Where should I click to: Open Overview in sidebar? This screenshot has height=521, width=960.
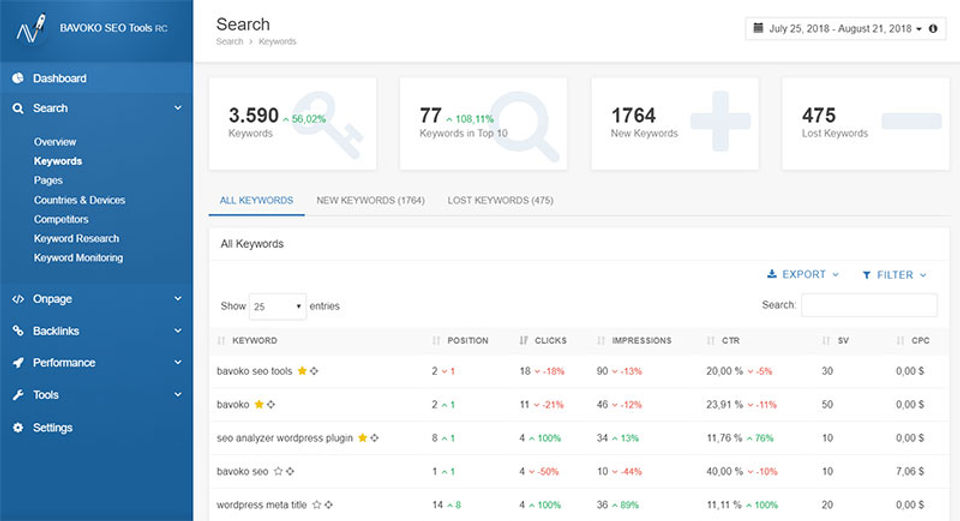55,141
